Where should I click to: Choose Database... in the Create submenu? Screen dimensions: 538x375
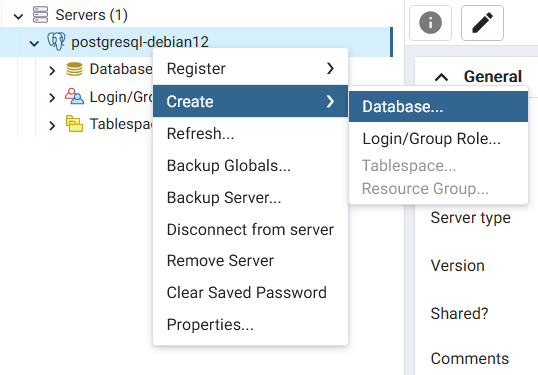click(438, 106)
